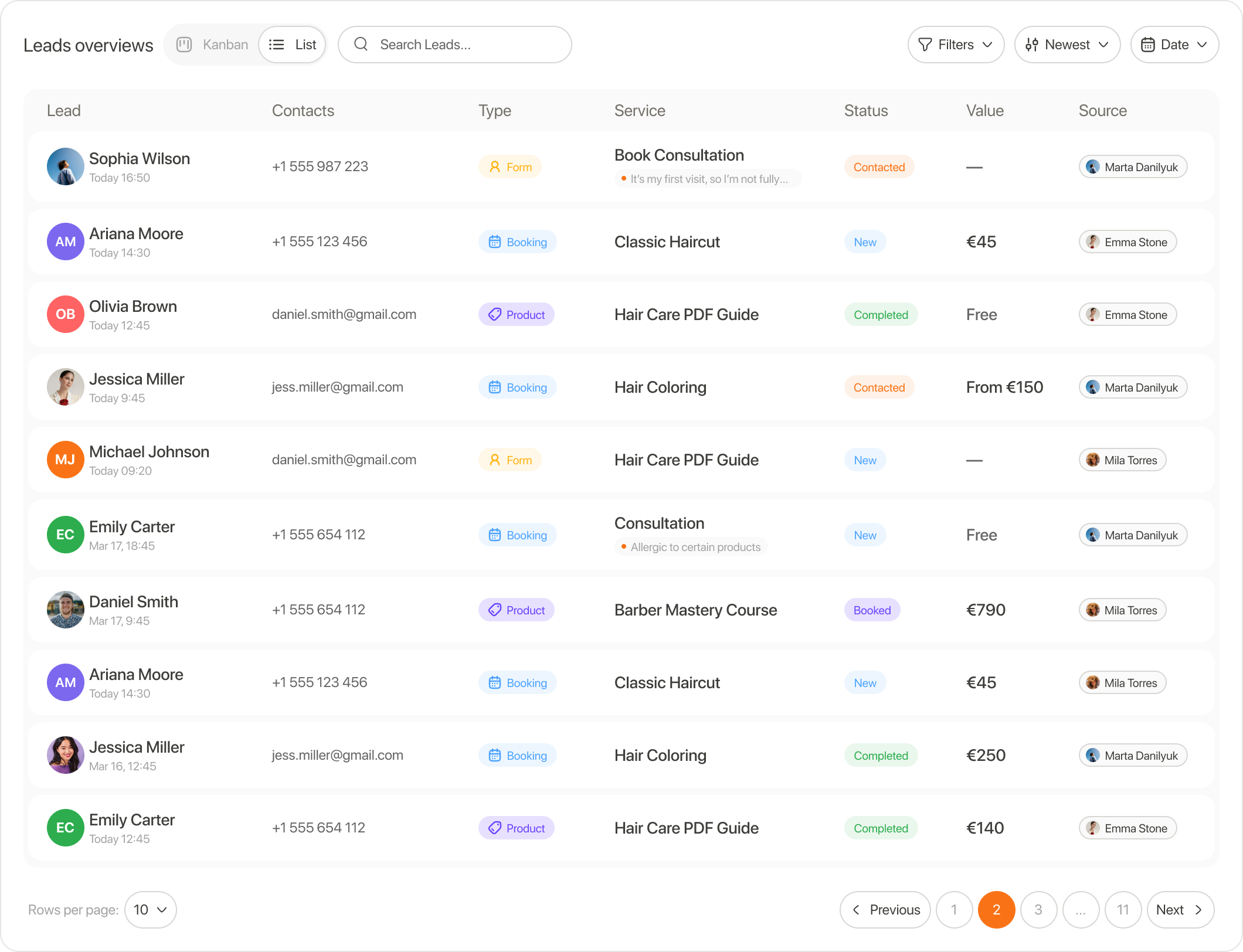Viewport: 1243px width, 952px height.
Task: Click the Booking tag for Jessica Miller Contacted row
Action: tap(518, 387)
